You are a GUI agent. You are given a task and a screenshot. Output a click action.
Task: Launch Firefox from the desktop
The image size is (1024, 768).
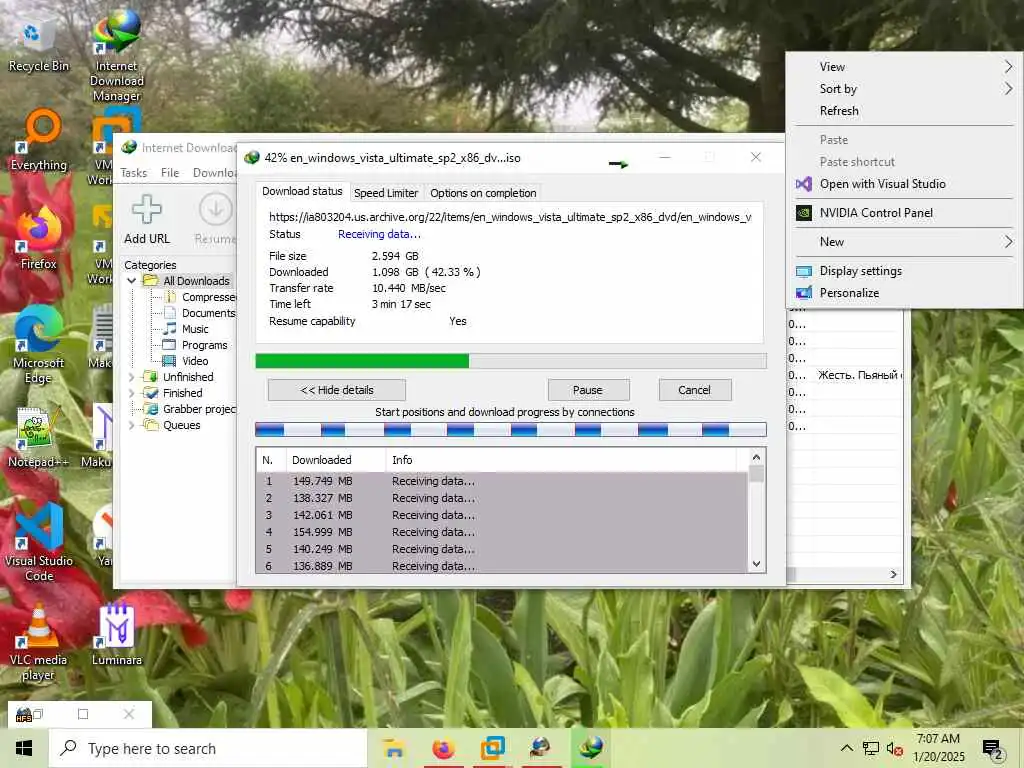pos(39,238)
